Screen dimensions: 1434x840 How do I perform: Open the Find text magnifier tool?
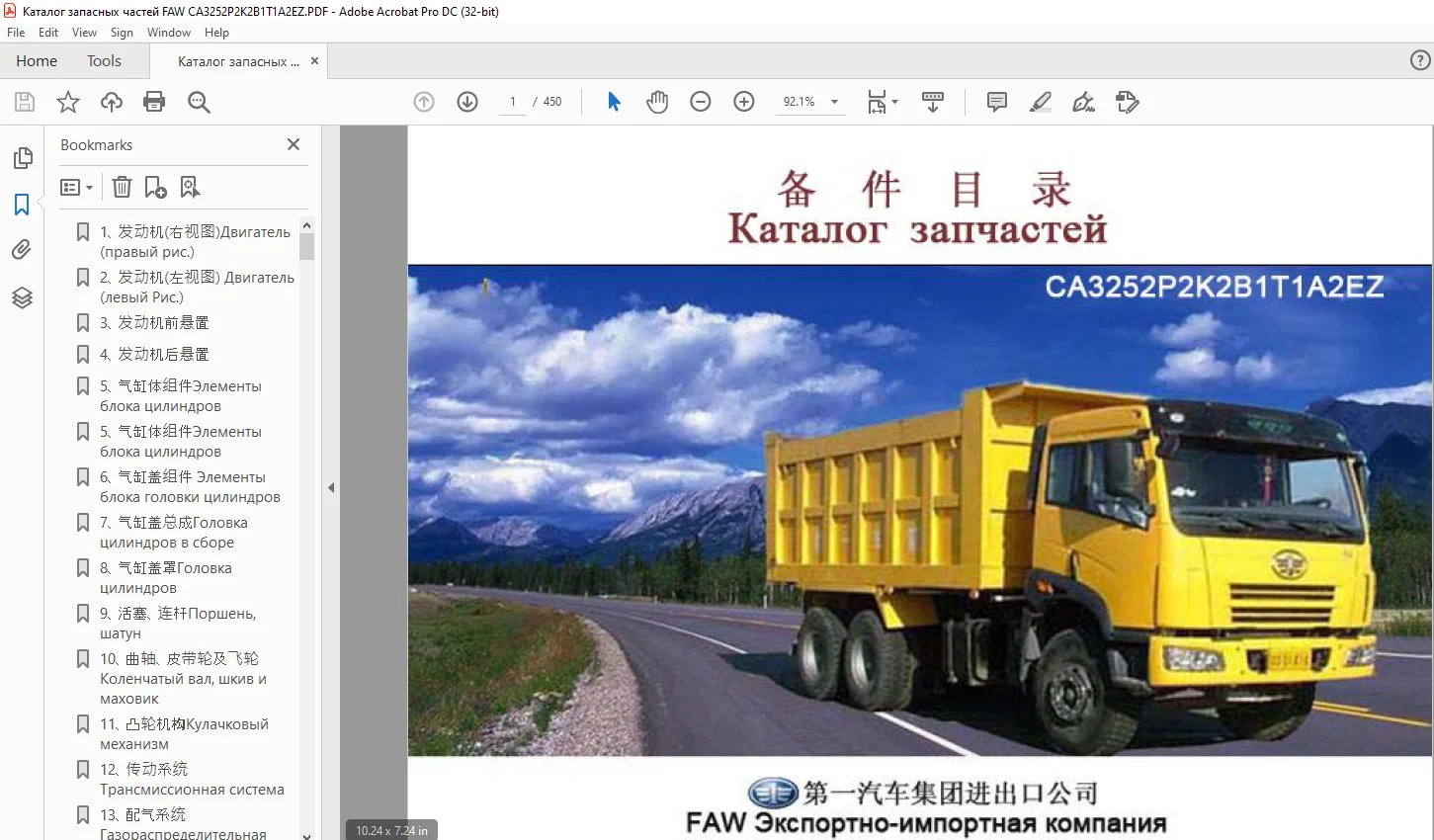click(199, 102)
